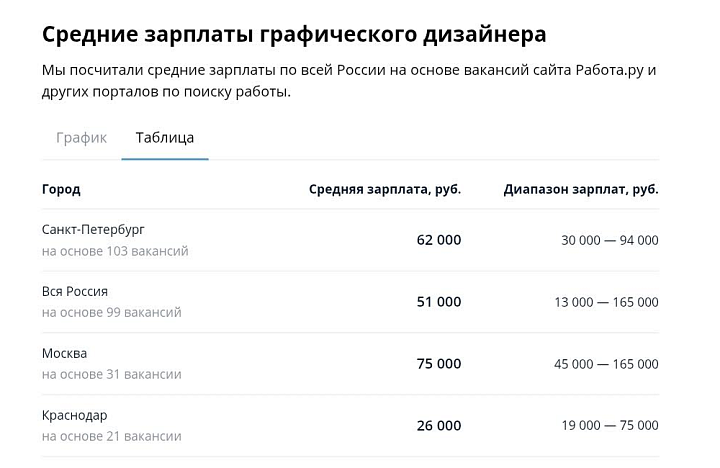Click the 62 000 average salary value
This screenshot has height=468, width=720.
[438, 240]
